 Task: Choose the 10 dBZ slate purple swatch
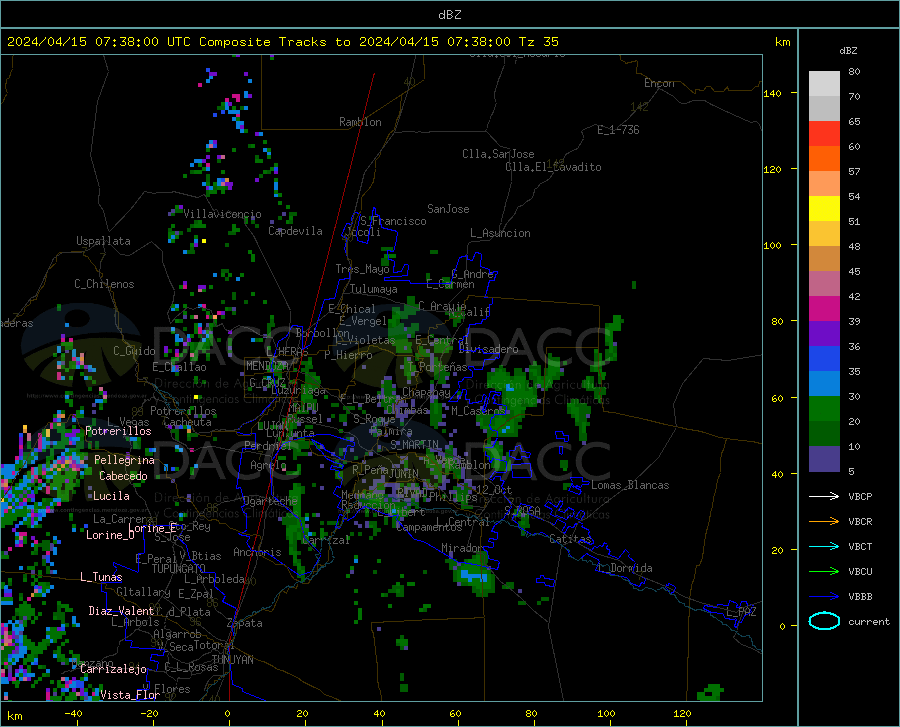(x=824, y=459)
